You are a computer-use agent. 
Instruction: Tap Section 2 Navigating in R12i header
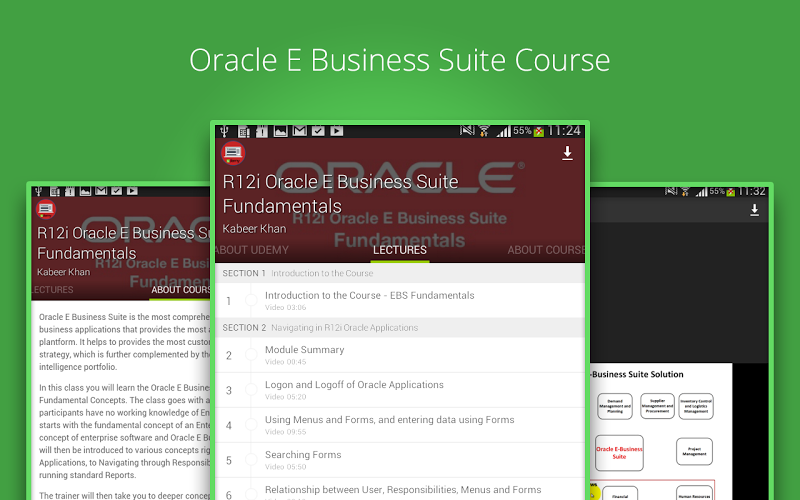(x=399, y=328)
